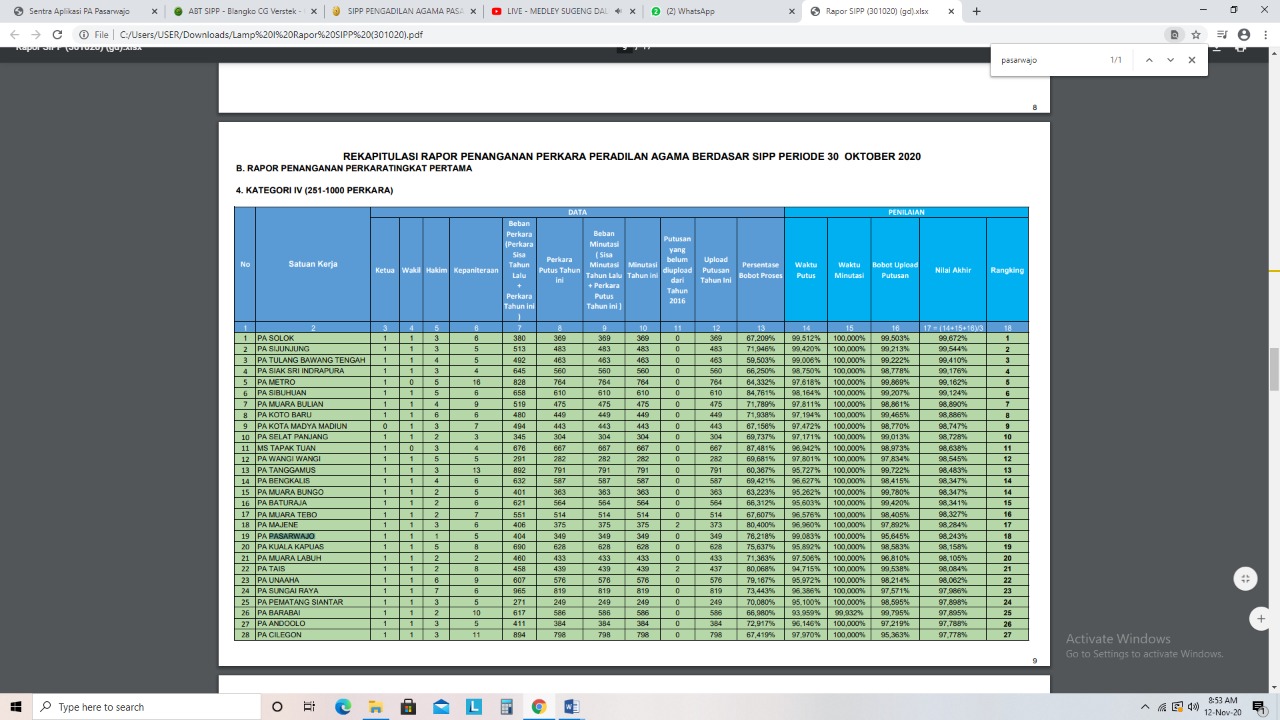Mute the LIVE - MEDLEY SUGENG tab audio
Viewport: 1280px width, 720px height.
pyautogui.click(x=618, y=11)
